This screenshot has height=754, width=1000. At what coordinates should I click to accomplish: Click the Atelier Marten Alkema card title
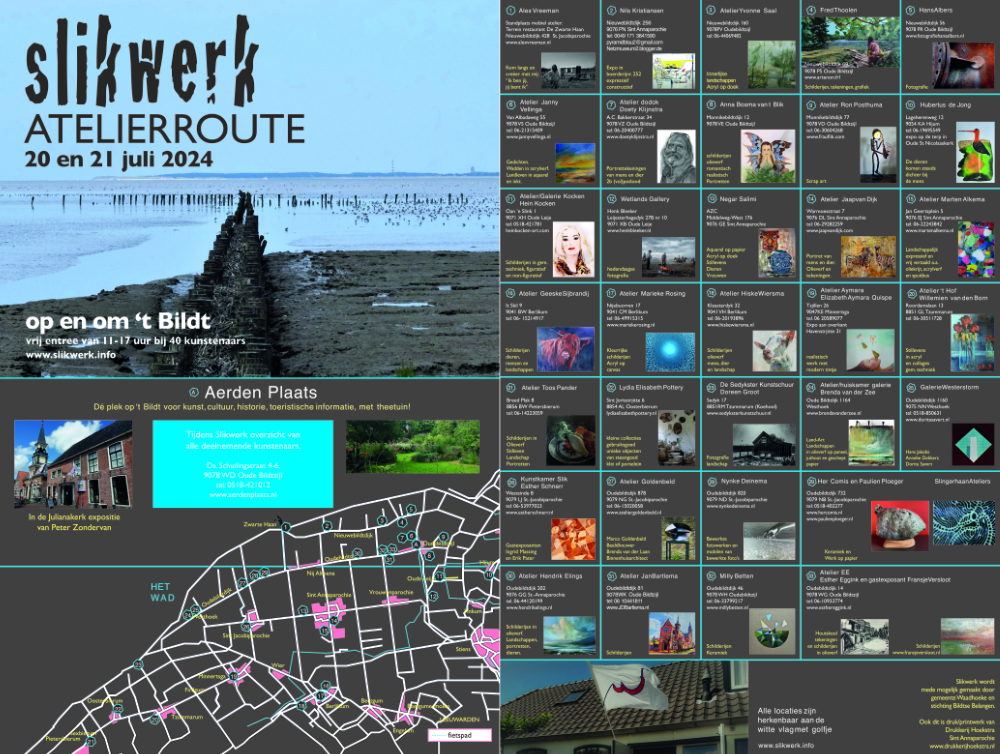tap(952, 199)
